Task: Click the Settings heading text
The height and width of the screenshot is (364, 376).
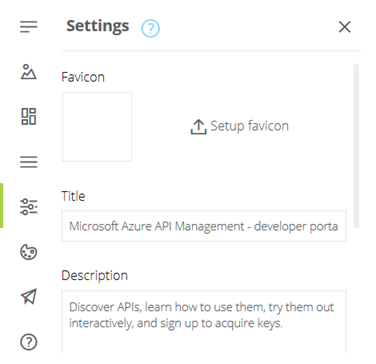Action: pyautogui.click(x=98, y=26)
